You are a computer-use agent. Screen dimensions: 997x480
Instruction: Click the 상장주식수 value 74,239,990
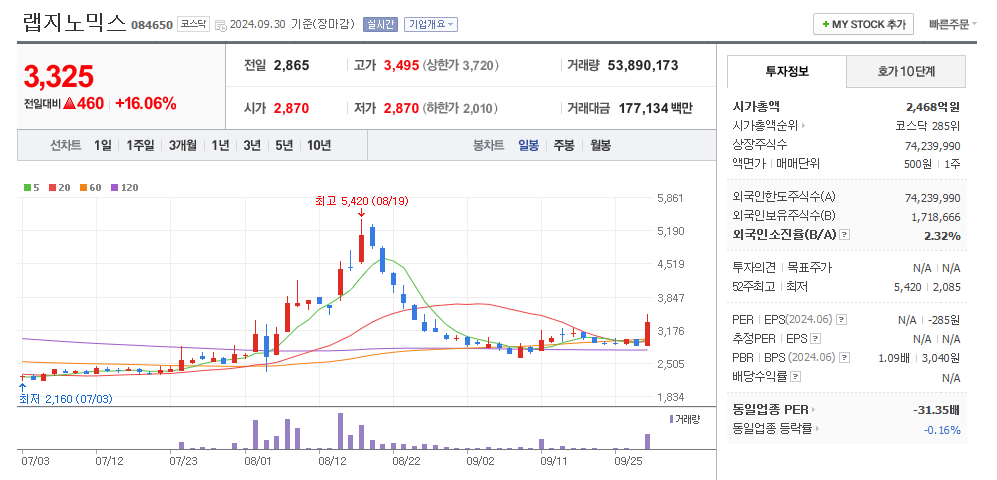[x=933, y=146]
